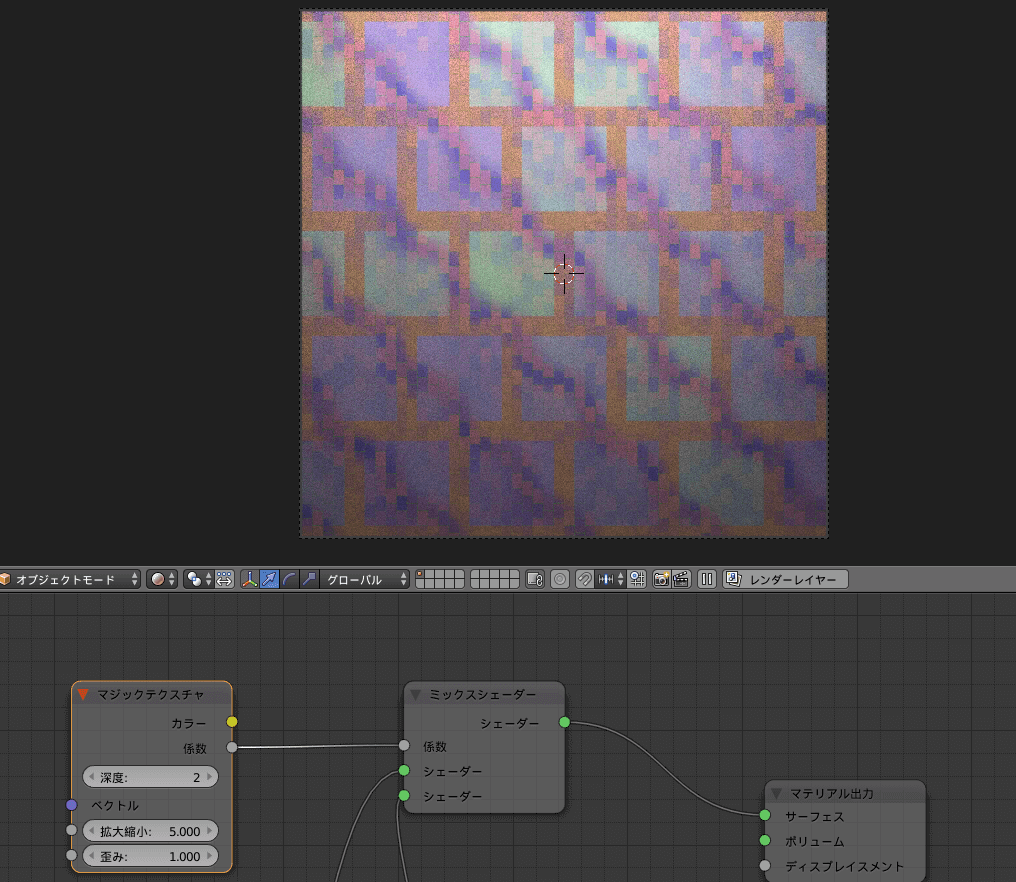Enable proportional editing circle icon
1016x882 pixels.
[x=560, y=579]
